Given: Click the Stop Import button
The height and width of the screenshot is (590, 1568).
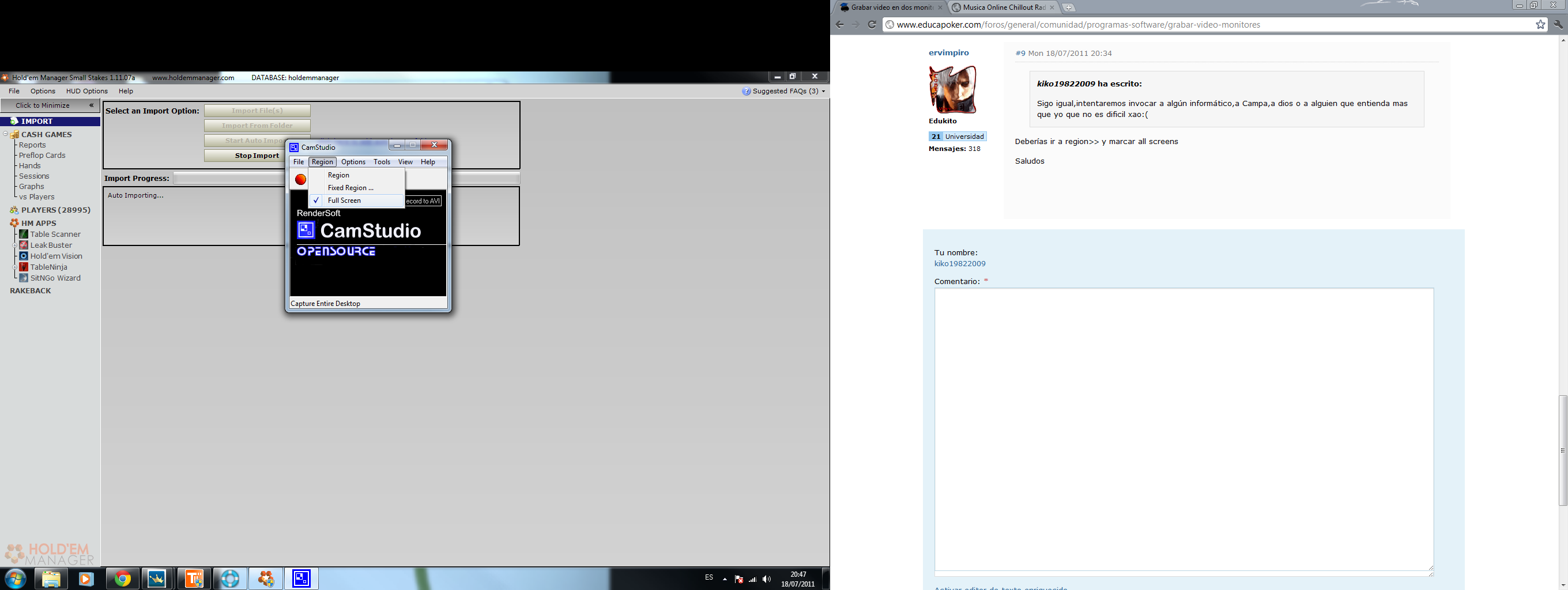Looking at the screenshot, I should click(257, 156).
